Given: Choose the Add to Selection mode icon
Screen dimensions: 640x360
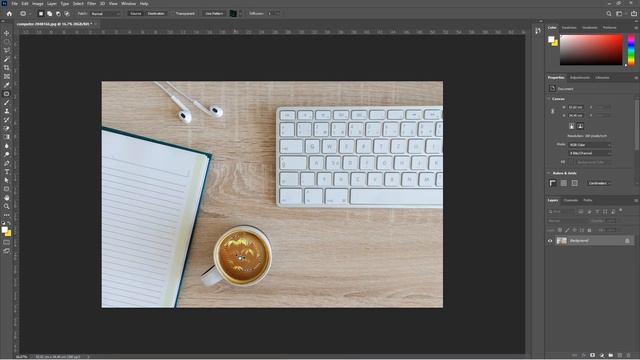Looking at the screenshot, I should [49, 13].
